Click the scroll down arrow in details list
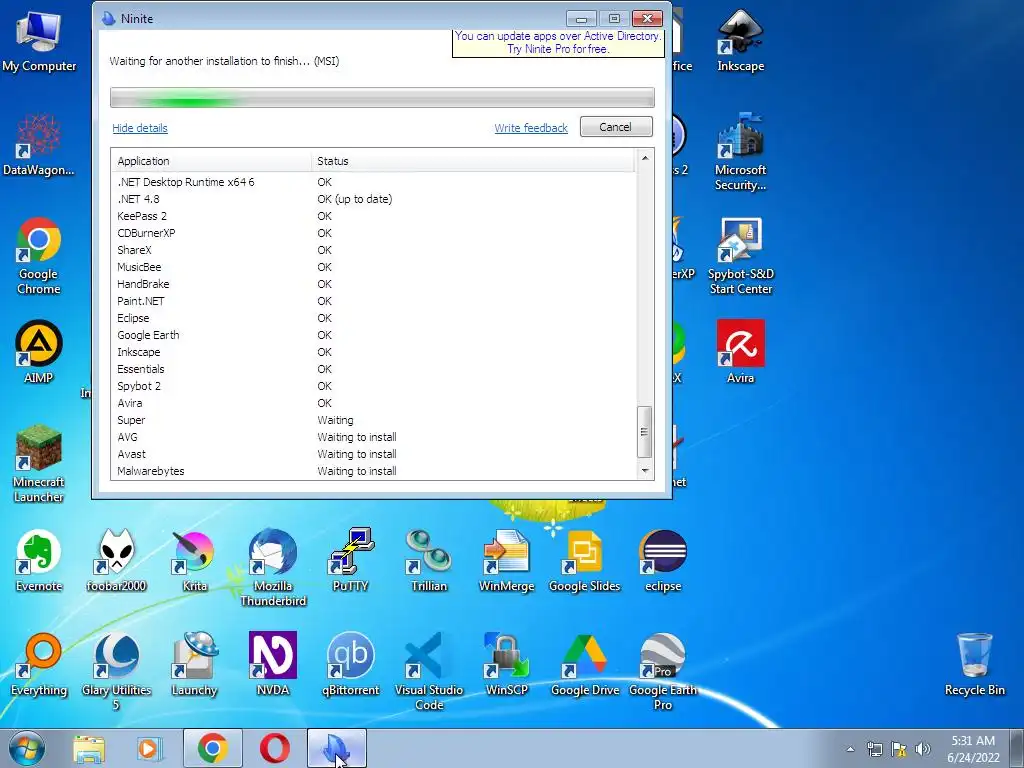Image resolution: width=1024 pixels, height=768 pixels. [x=645, y=471]
